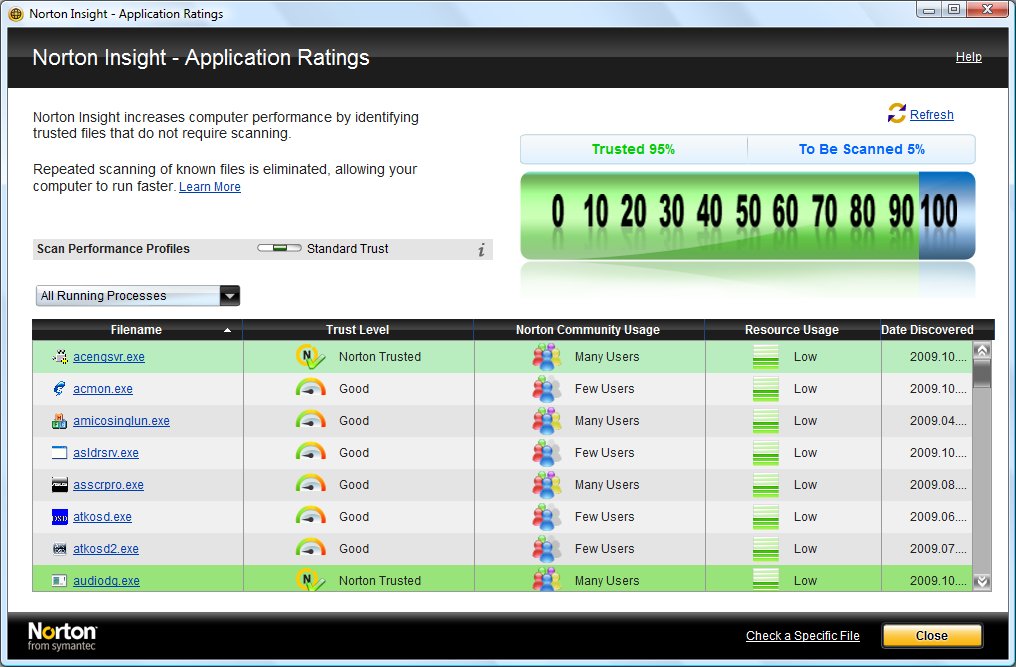The width and height of the screenshot is (1016, 667).
Task: Click the Check a Specific File link
Action: pos(803,636)
